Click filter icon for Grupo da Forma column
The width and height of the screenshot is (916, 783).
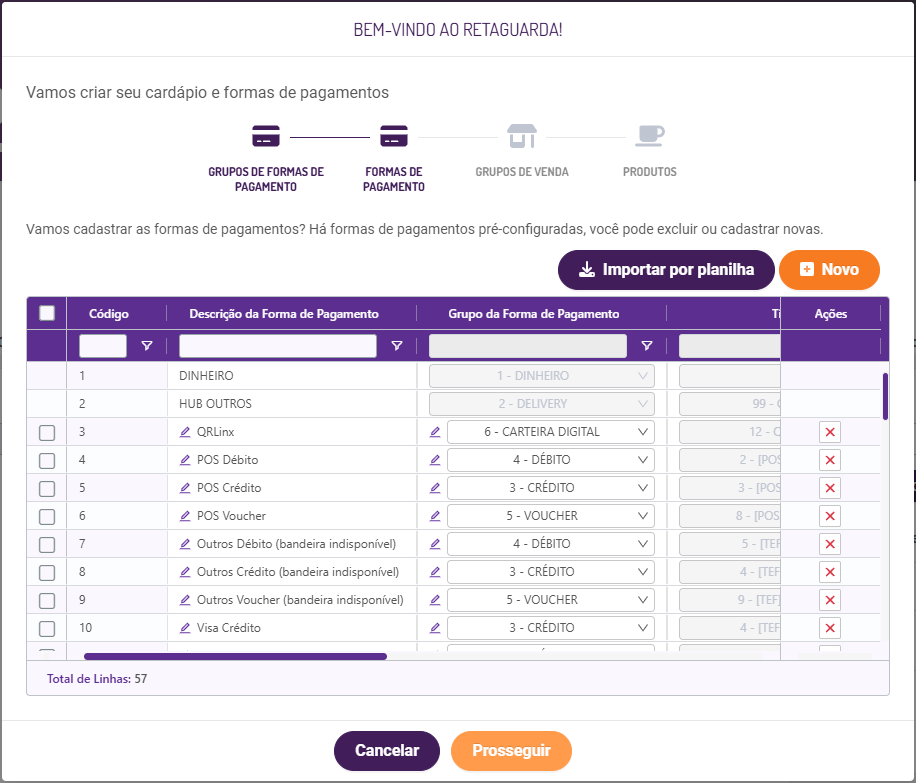coord(647,346)
